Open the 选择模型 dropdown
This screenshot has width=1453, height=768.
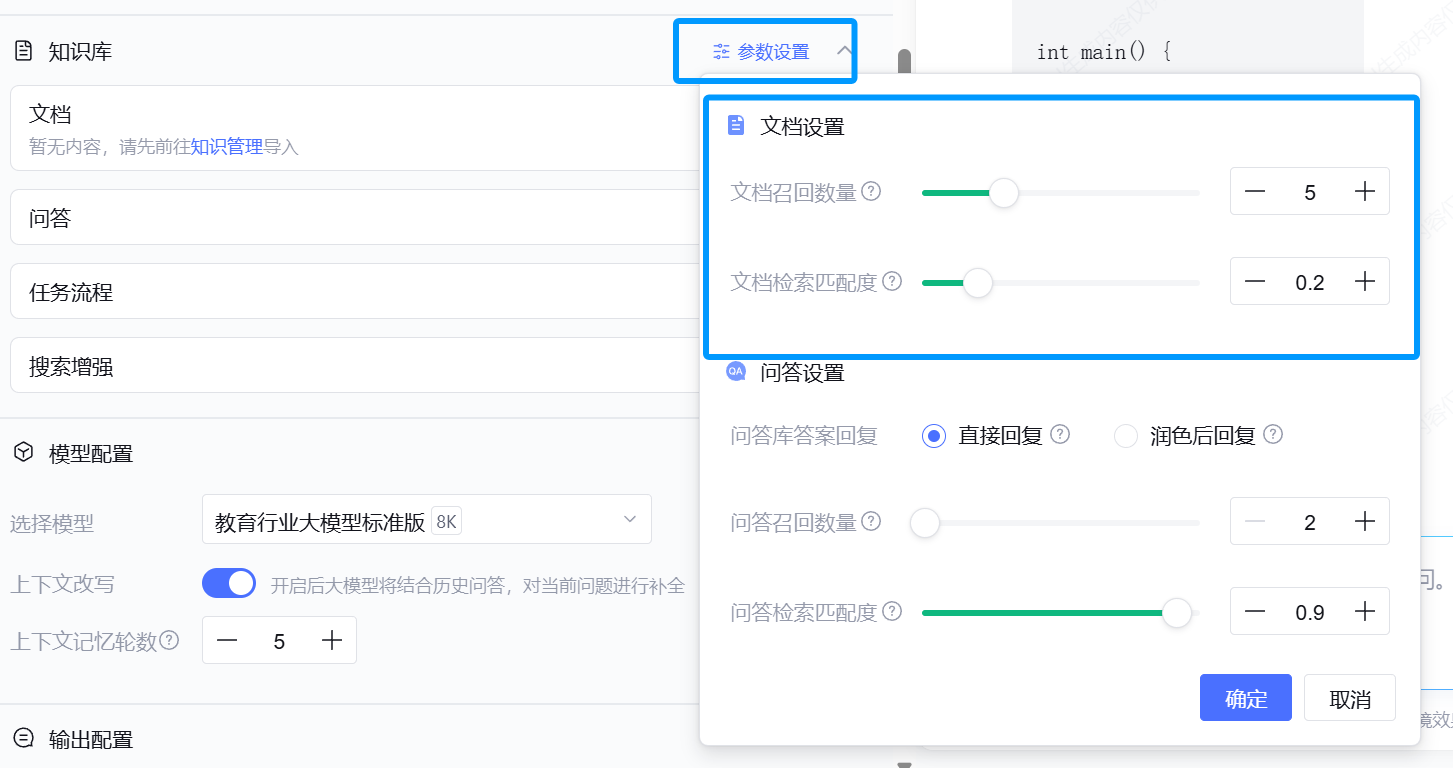pyautogui.click(x=427, y=519)
